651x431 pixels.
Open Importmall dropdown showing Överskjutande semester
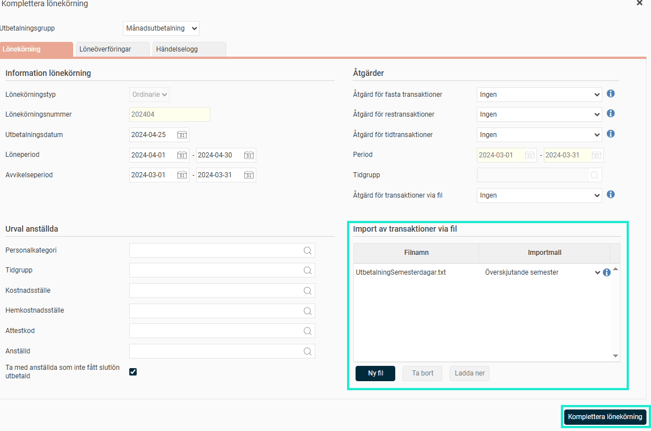[x=597, y=272]
